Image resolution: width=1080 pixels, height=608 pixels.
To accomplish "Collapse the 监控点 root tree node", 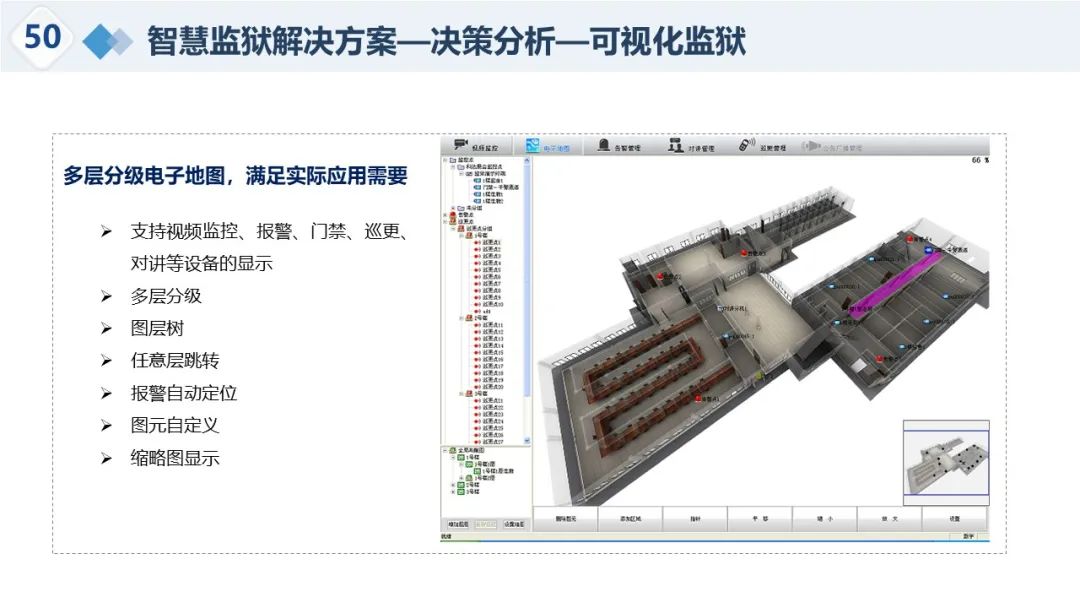I will tap(444, 160).
